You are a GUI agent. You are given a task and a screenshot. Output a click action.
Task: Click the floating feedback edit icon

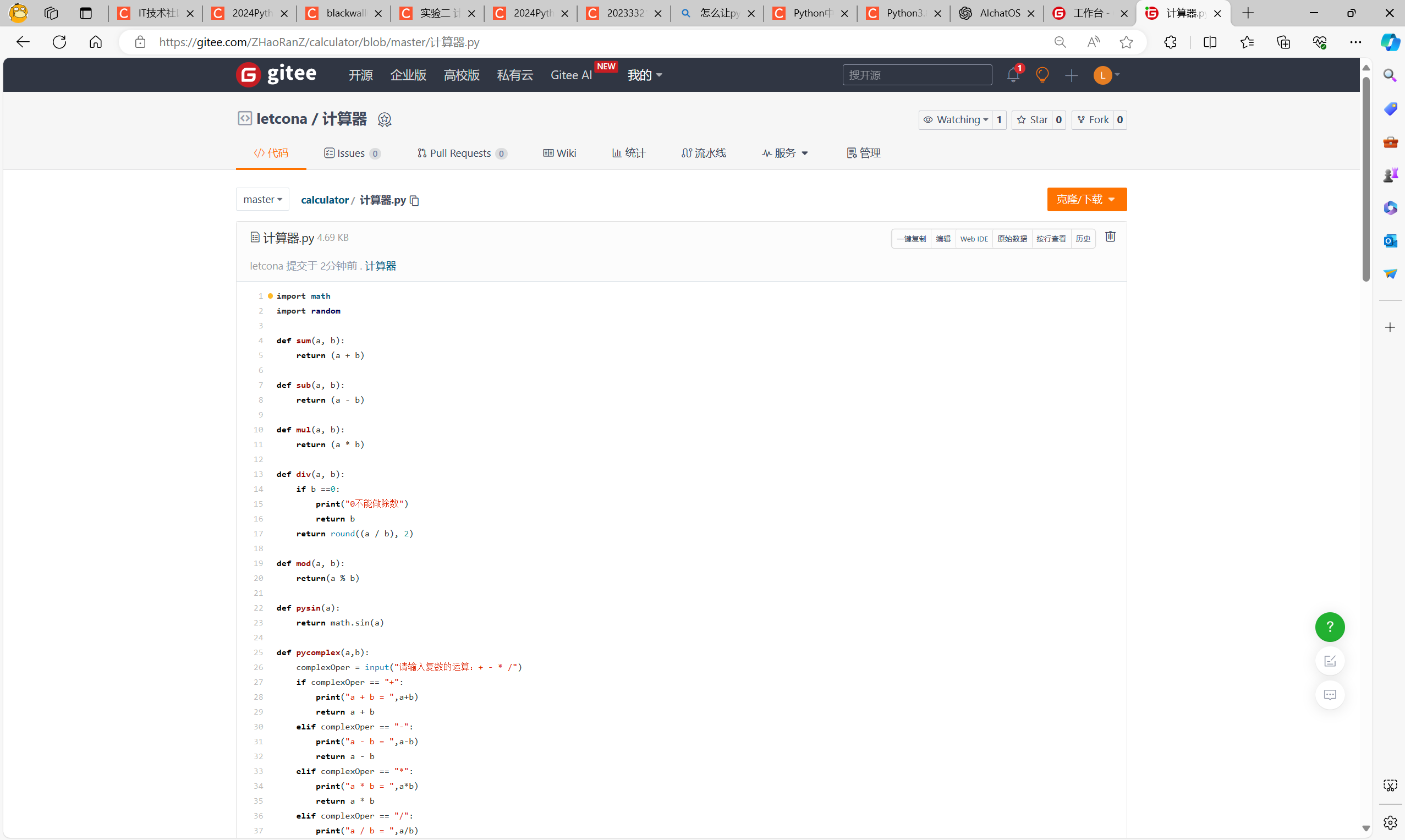[x=1330, y=661]
